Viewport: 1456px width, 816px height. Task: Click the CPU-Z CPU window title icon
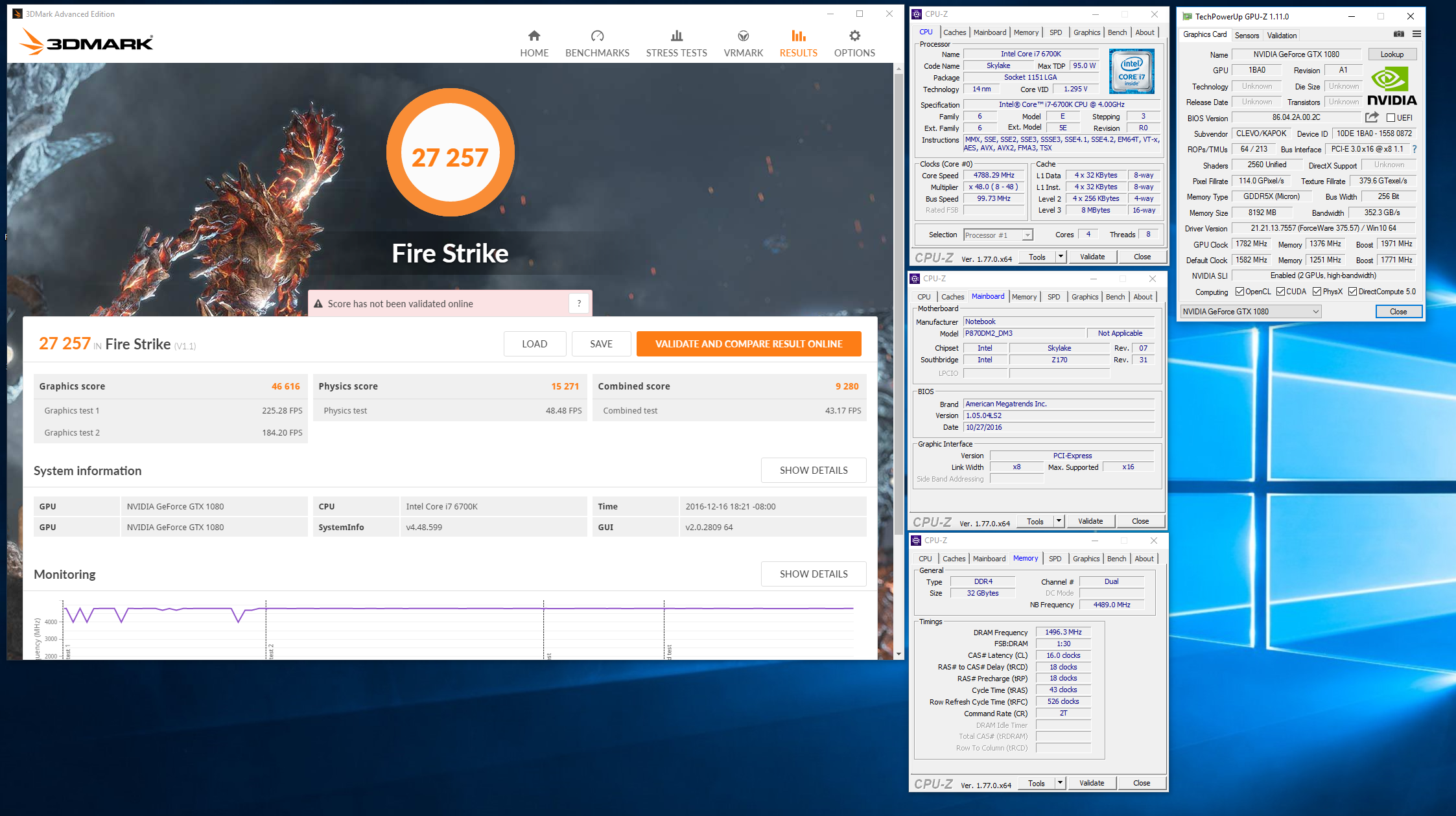tap(917, 14)
